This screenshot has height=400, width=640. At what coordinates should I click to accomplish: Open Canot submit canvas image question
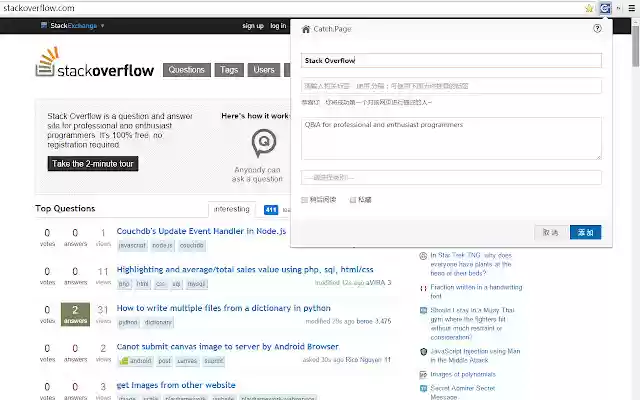[227, 347]
